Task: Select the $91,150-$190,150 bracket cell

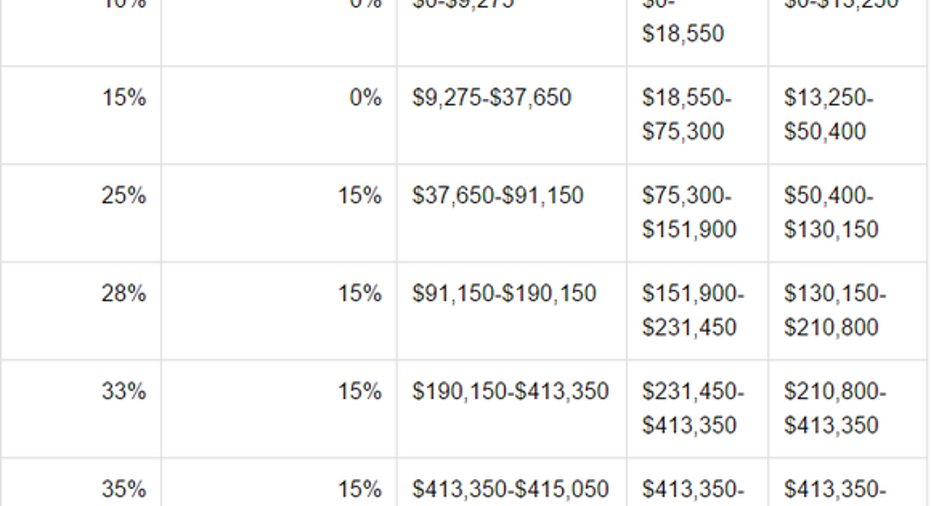Action: tap(503, 294)
